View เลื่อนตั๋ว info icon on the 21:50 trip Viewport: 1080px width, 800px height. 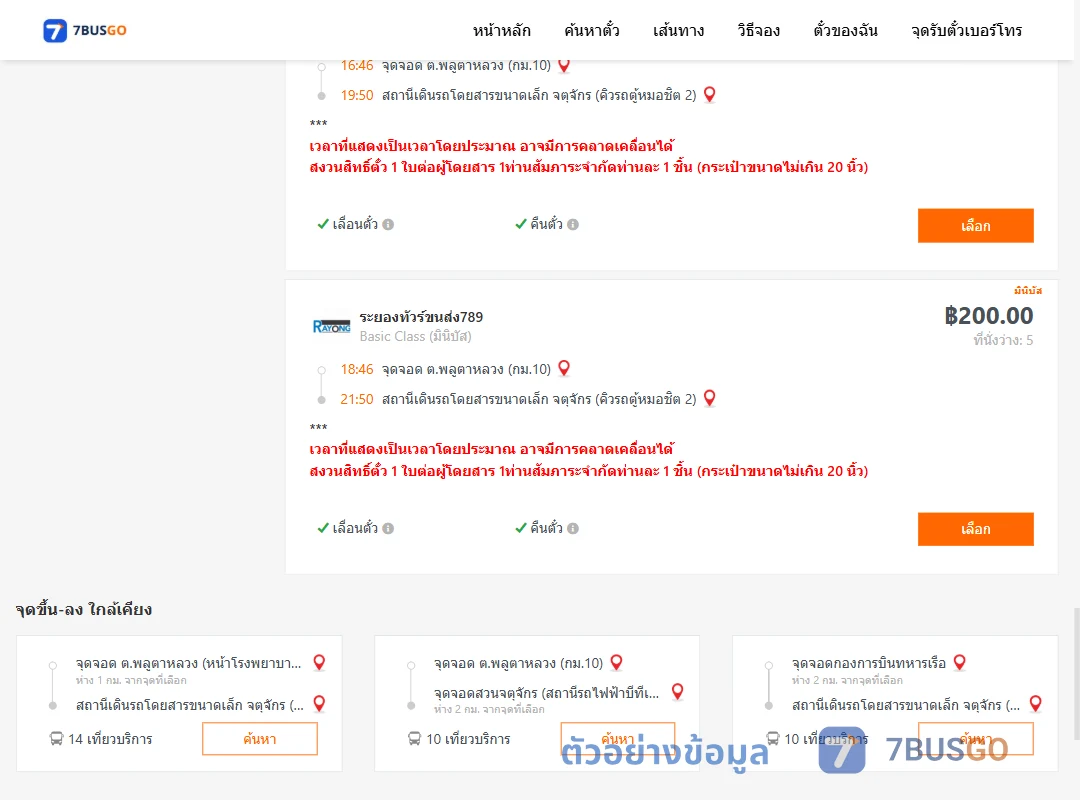(x=388, y=529)
